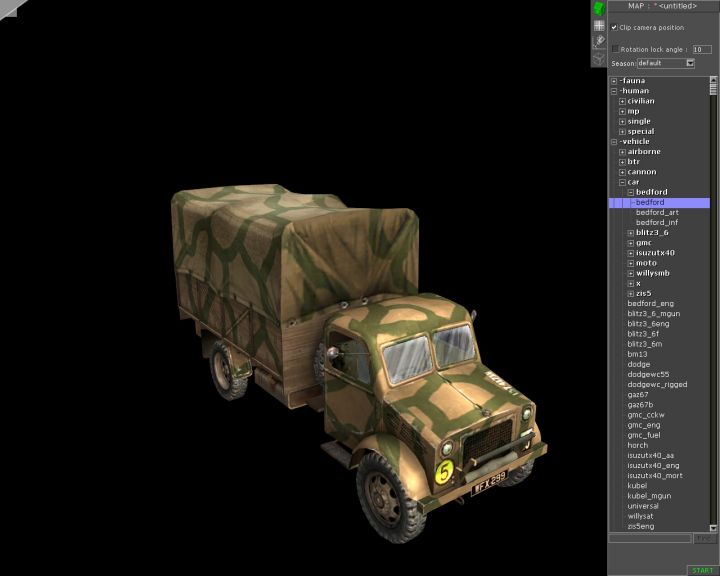The image size is (720, 576).
Task: Select the grid tool icon
Action: (599, 25)
